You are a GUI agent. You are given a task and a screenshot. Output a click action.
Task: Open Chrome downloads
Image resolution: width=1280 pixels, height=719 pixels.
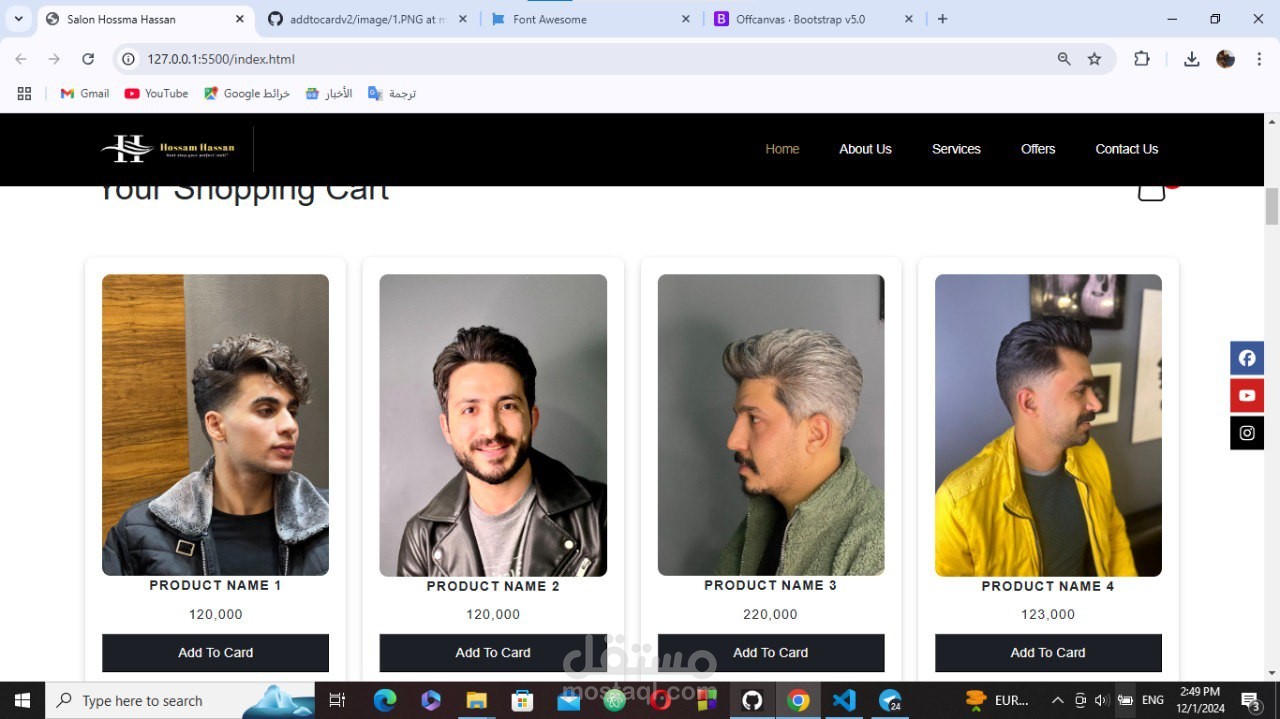(1191, 59)
